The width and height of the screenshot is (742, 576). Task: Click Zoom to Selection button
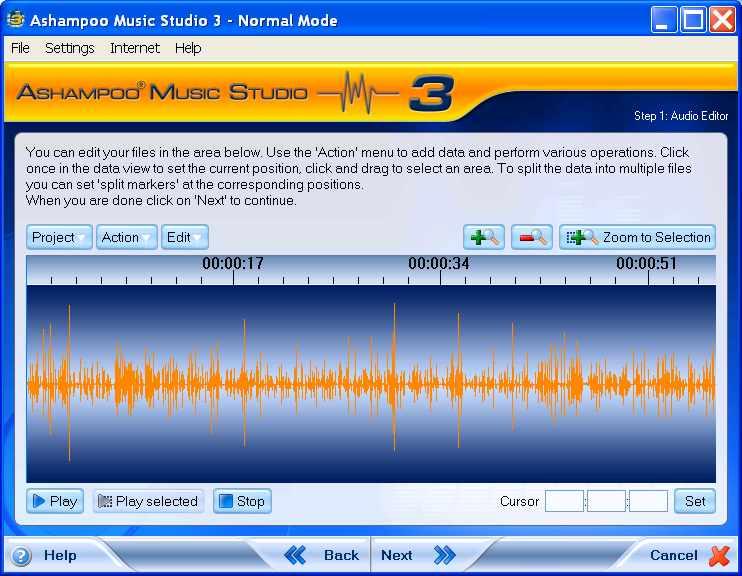tap(638, 237)
